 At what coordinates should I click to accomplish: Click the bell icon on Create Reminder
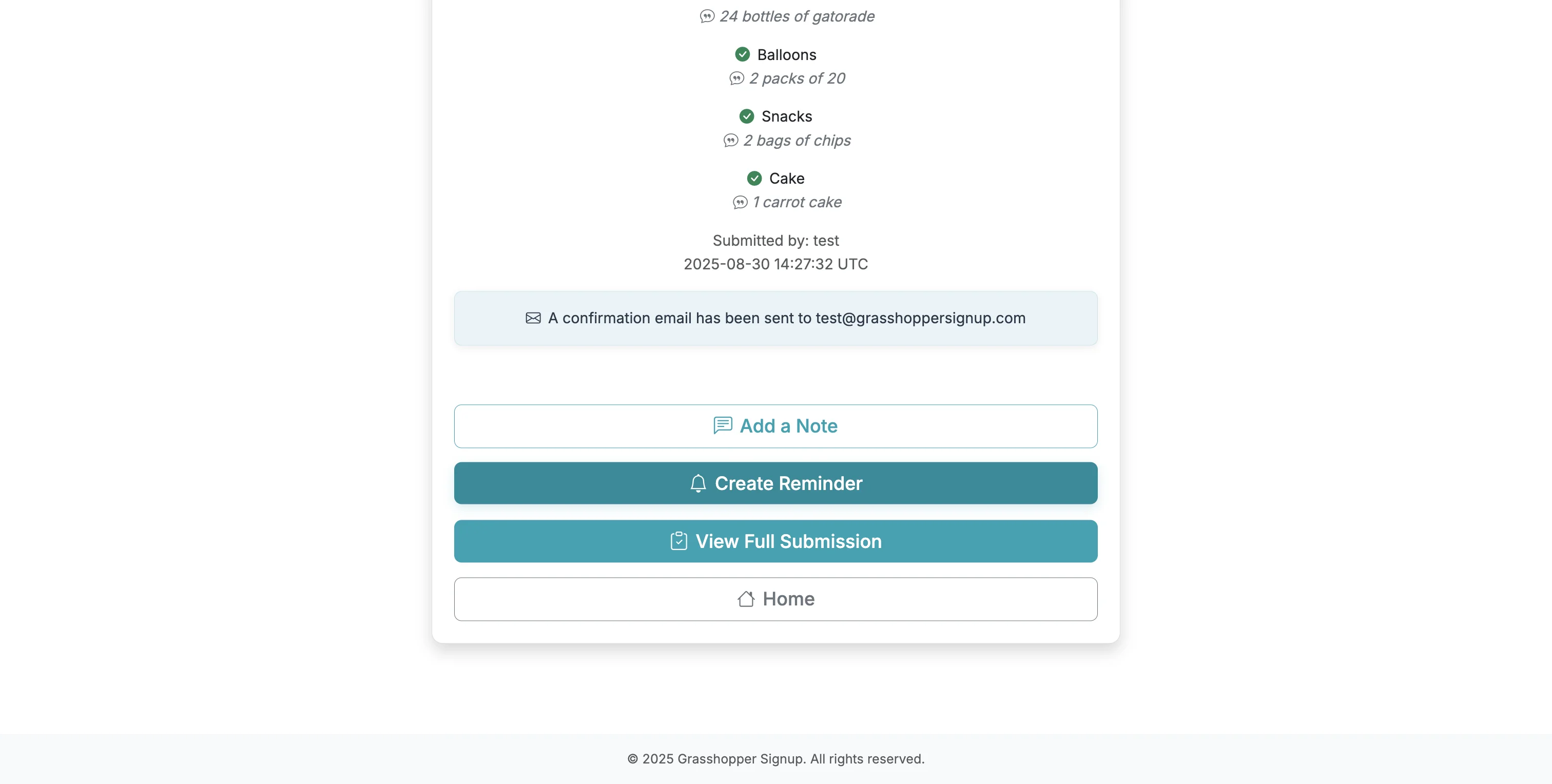(697, 483)
